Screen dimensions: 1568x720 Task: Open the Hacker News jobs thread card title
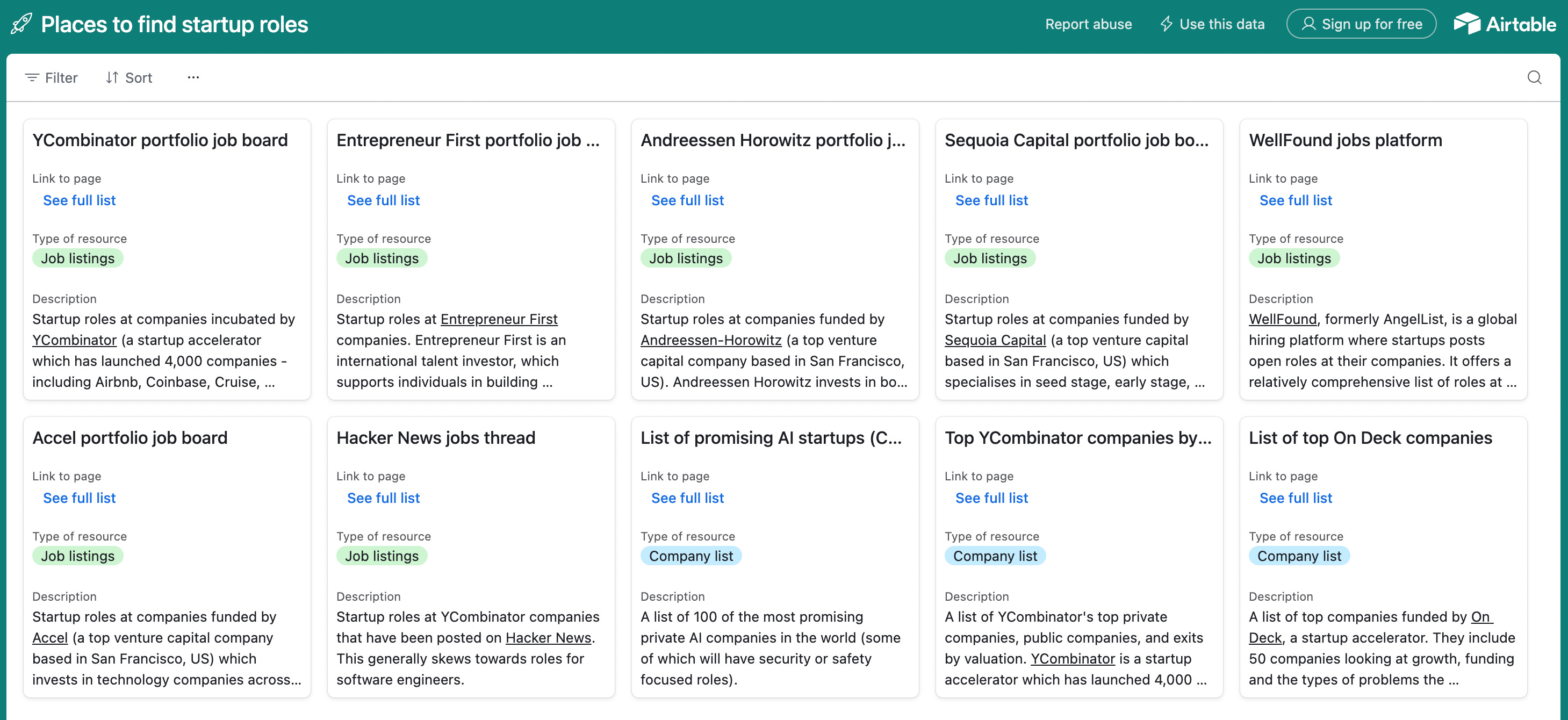pyautogui.click(x=435, y=437)
